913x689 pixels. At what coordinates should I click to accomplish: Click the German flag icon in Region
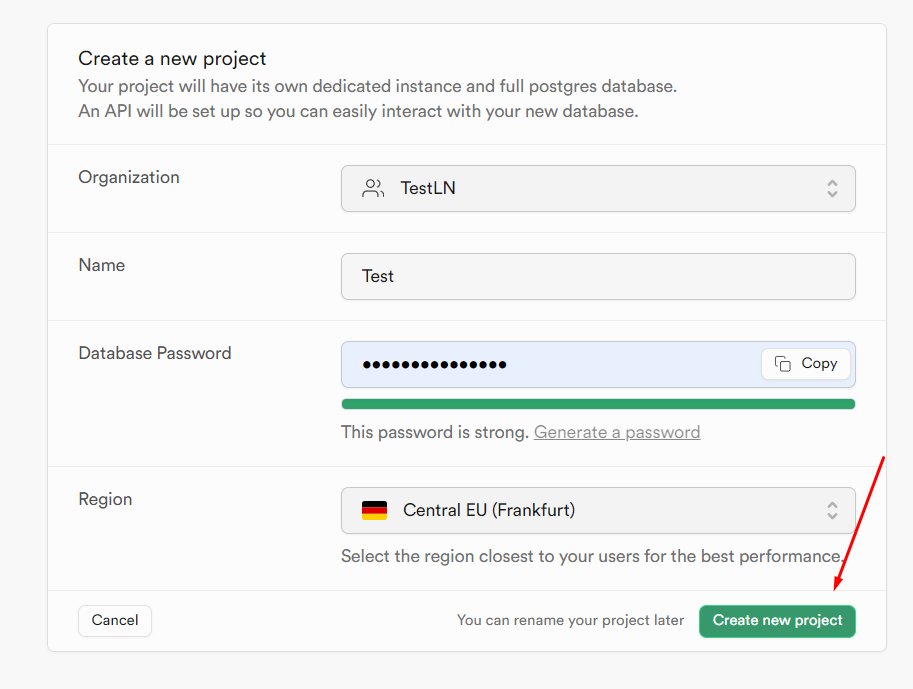point(374,510)
